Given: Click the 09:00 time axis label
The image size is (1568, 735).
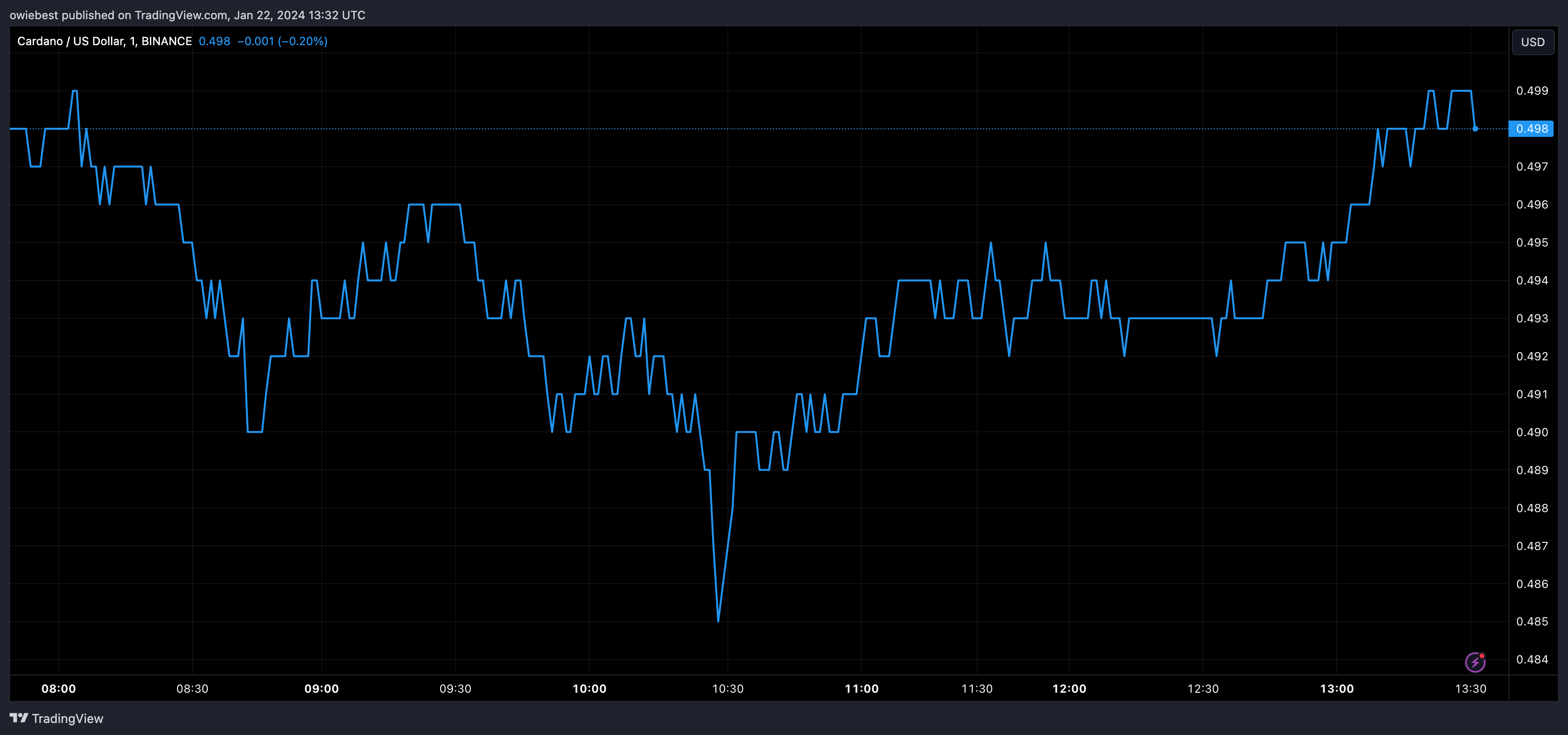Looking at the screenshot, I should (321, 689).
